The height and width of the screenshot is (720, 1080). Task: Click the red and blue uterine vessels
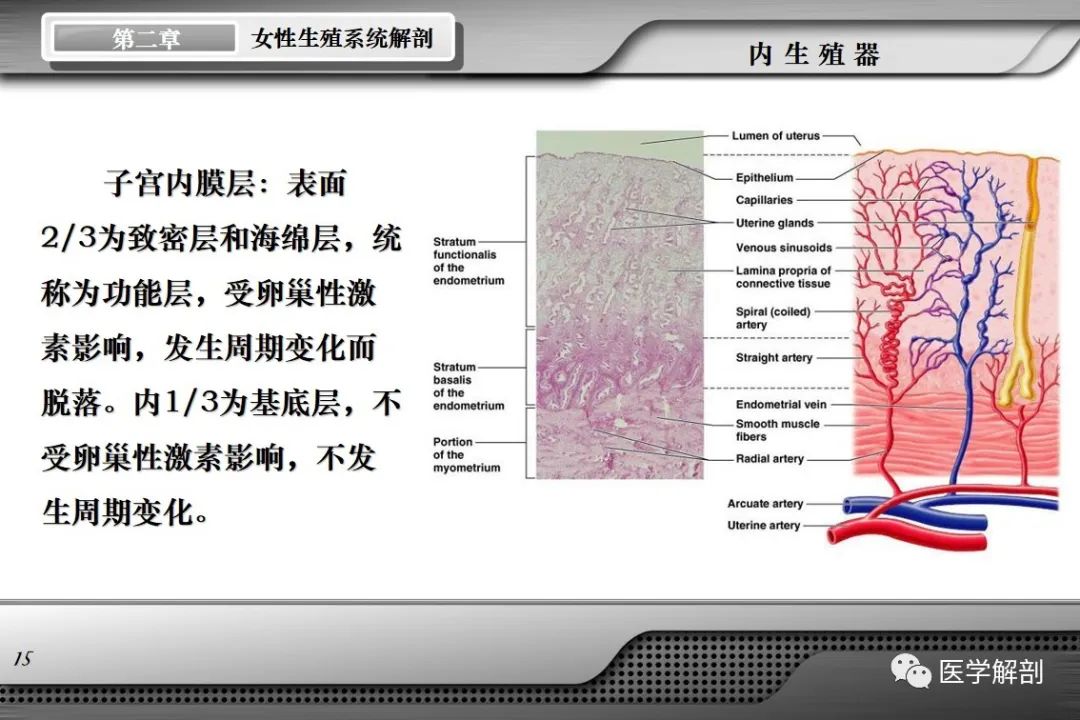pos(944,517)
